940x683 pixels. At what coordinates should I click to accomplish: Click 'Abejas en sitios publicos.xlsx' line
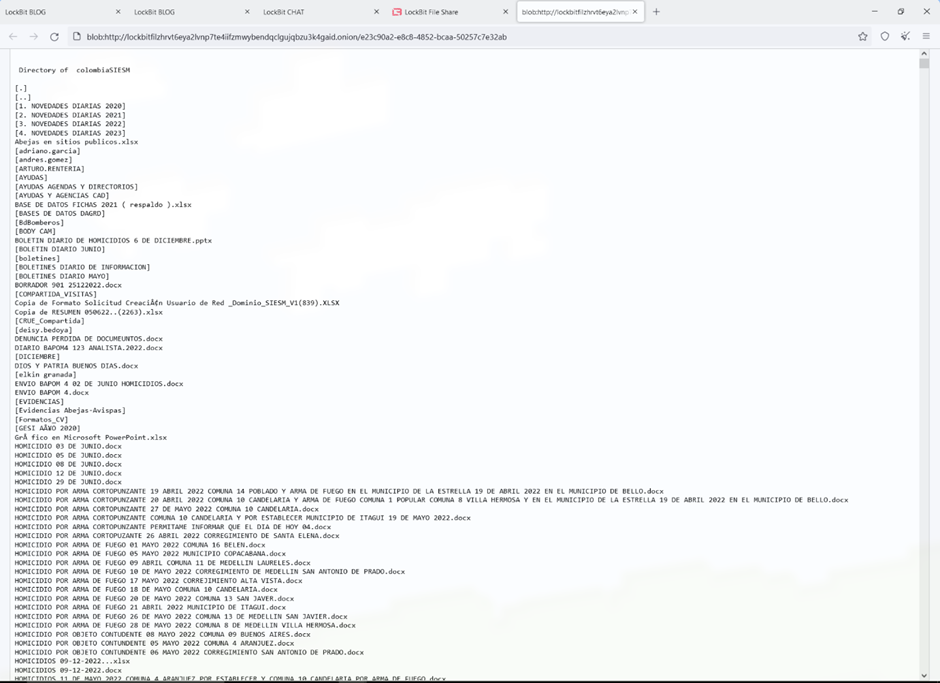coord(76,142)
